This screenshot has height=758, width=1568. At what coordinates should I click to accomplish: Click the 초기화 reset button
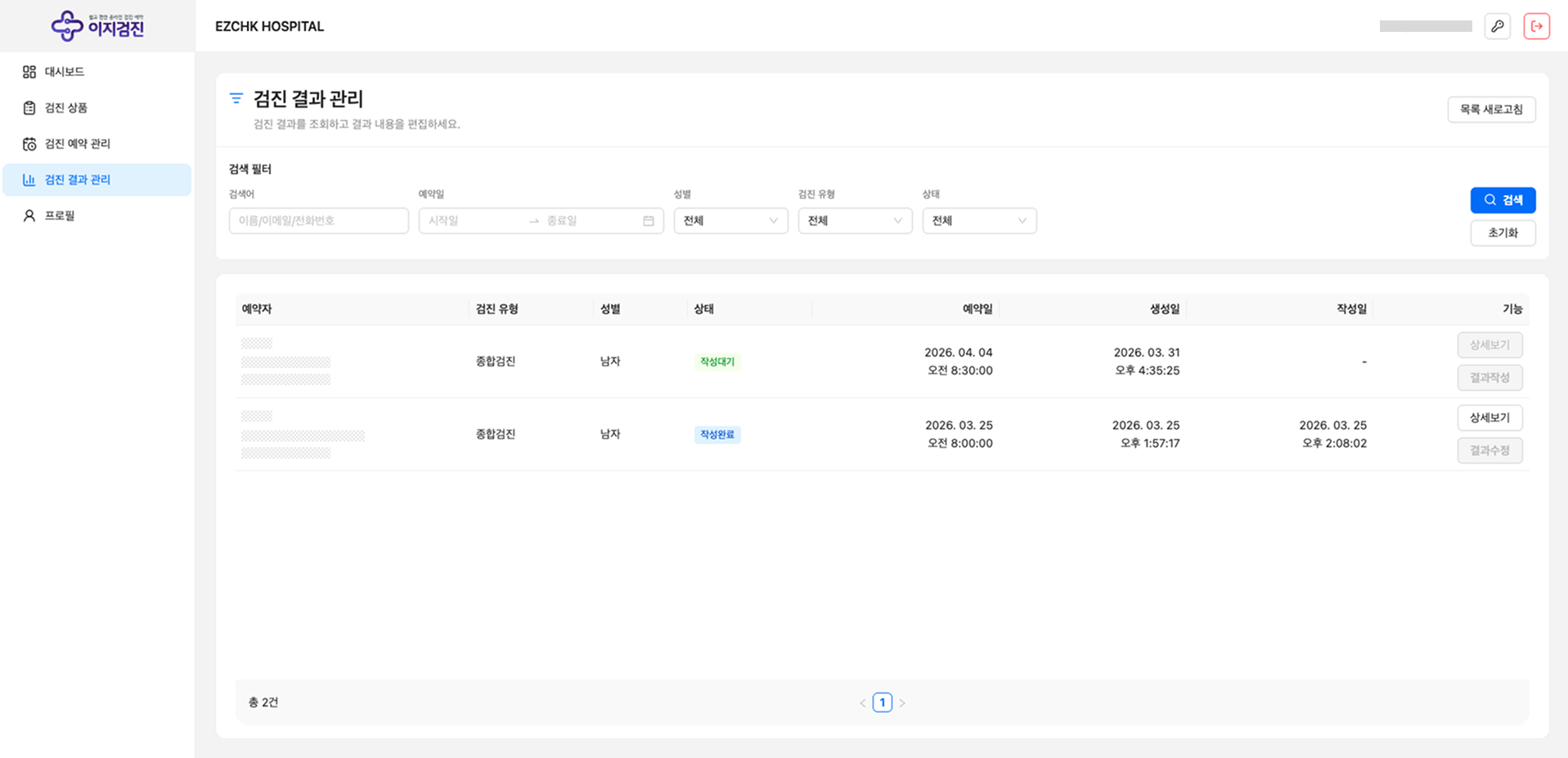tap(1502, 233)
